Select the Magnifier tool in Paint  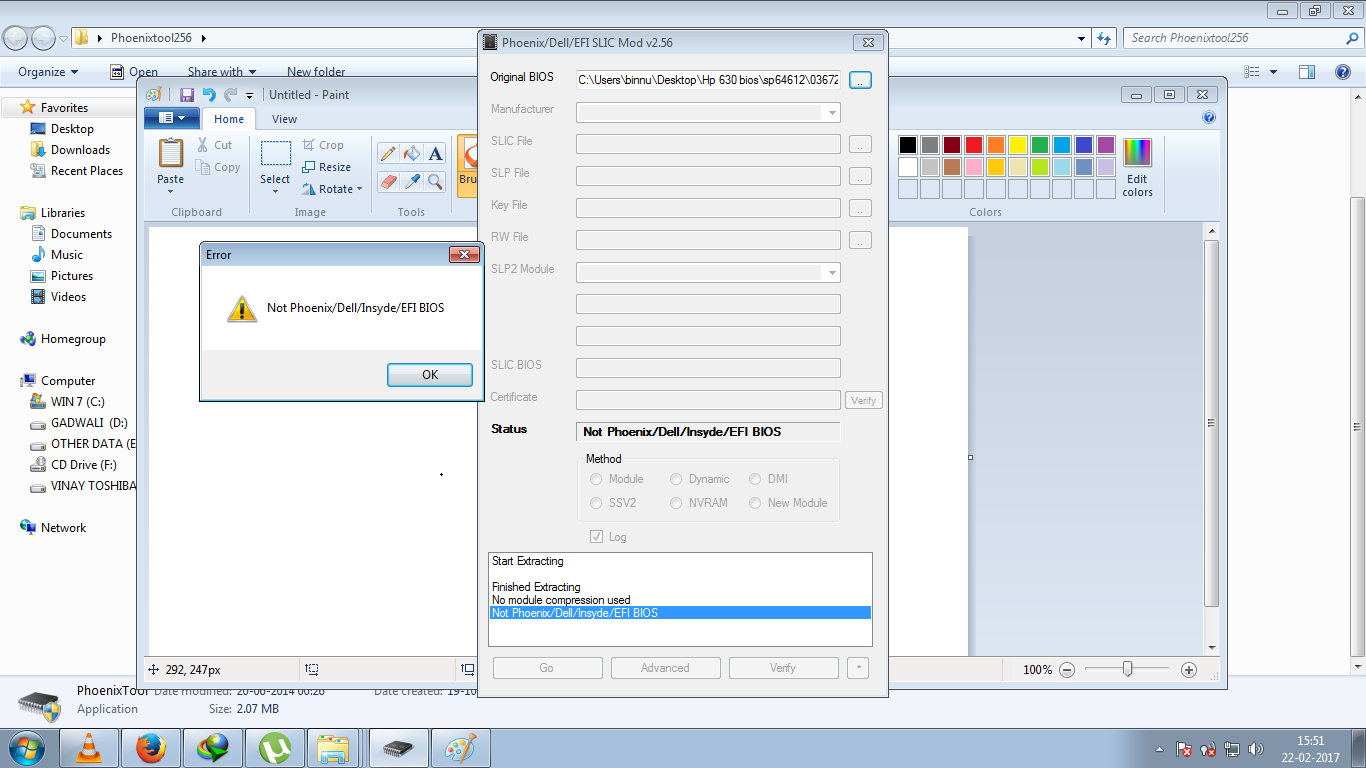pos(435,182)
